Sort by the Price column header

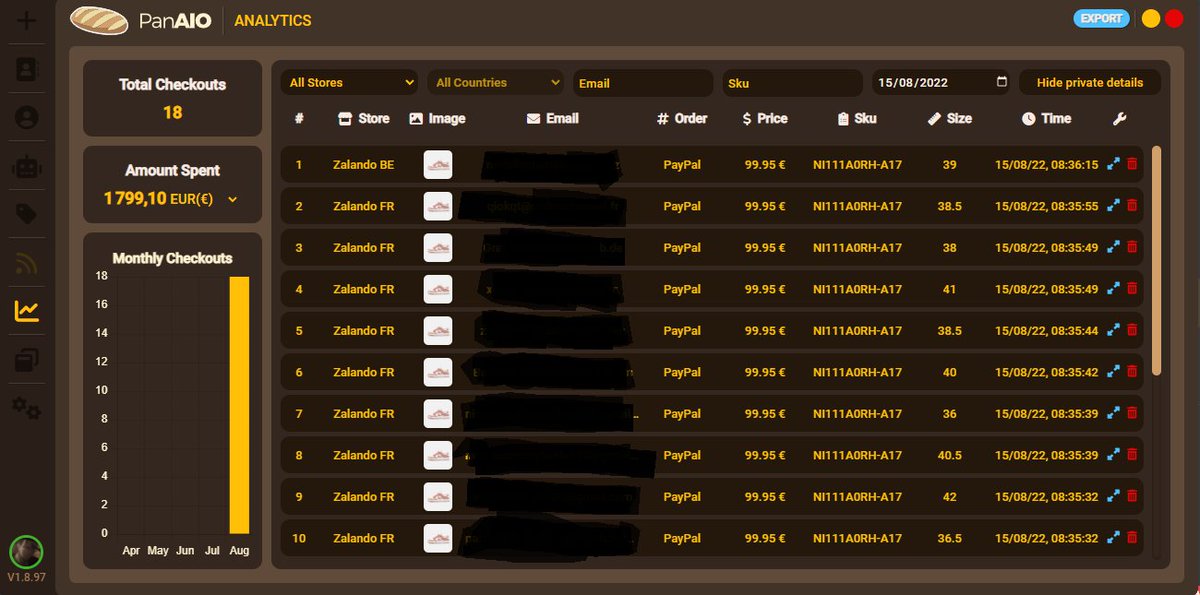(765, 118)
